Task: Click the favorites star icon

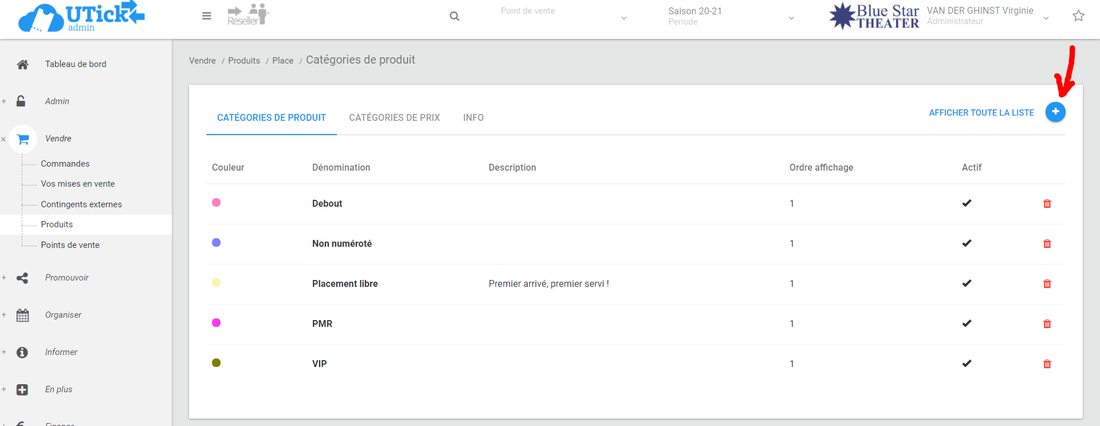Action: (x=1078, y=16)
